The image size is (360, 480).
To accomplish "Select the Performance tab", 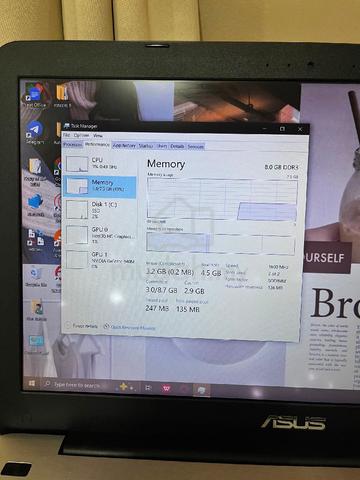I will (x=97, y=145).
